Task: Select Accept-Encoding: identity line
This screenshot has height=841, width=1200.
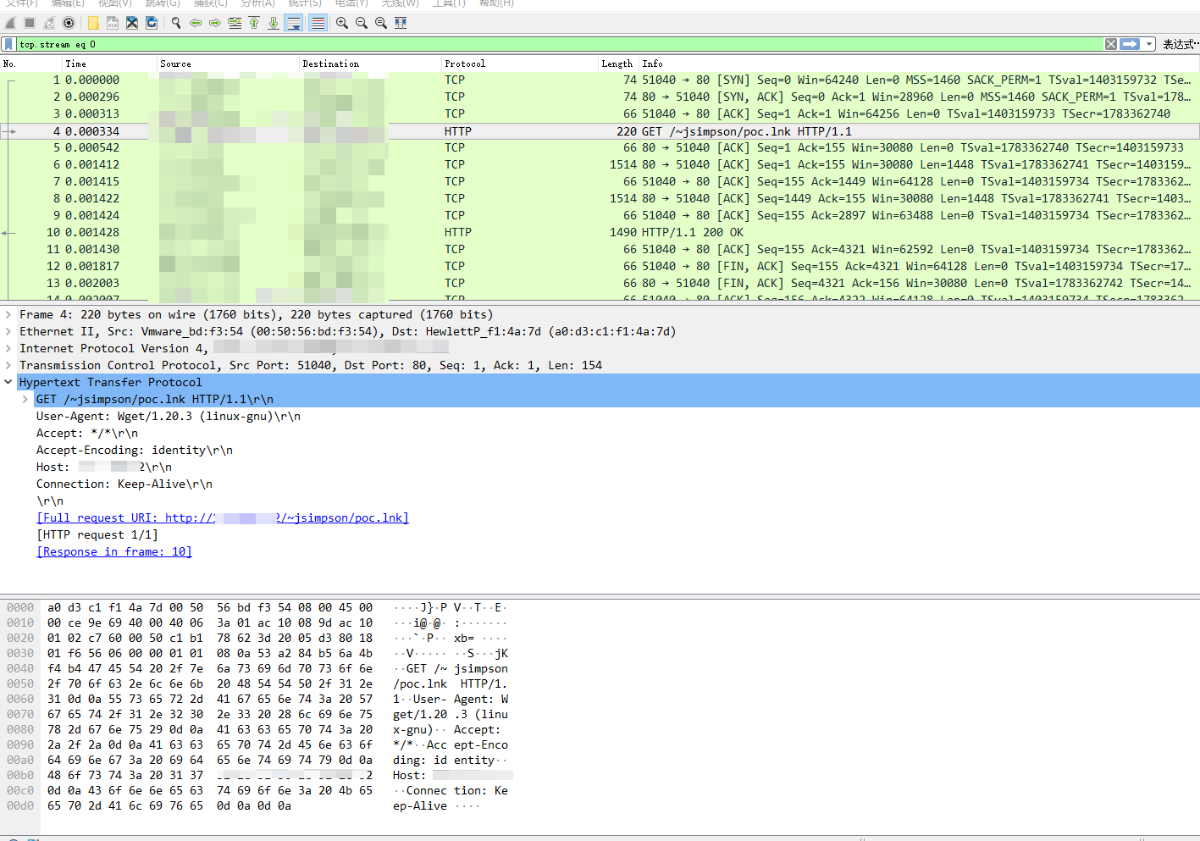Action: [134, 450]
